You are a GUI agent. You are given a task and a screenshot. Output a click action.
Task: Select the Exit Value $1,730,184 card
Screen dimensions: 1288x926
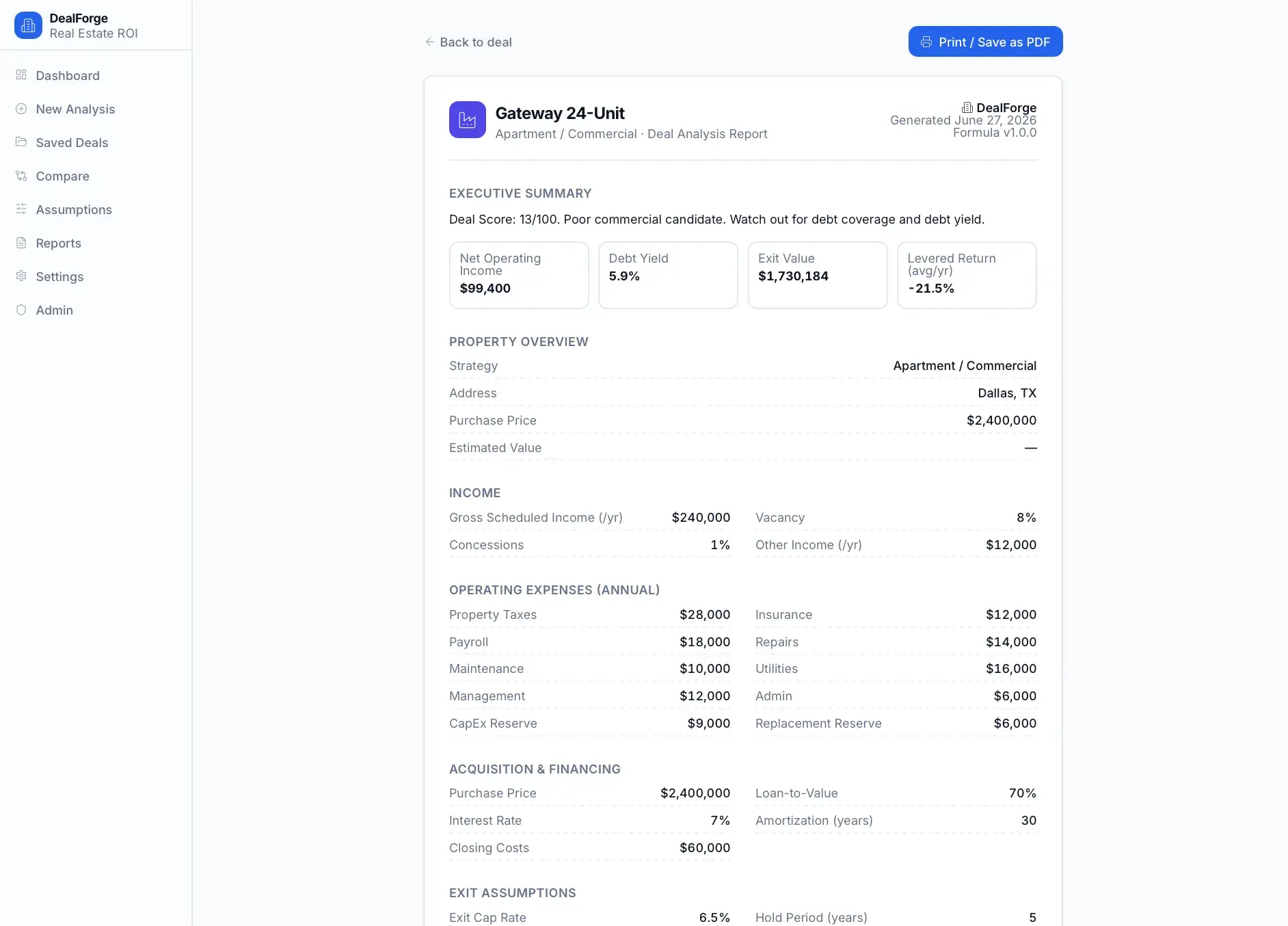pyautogui.click(x=818, y=275)
